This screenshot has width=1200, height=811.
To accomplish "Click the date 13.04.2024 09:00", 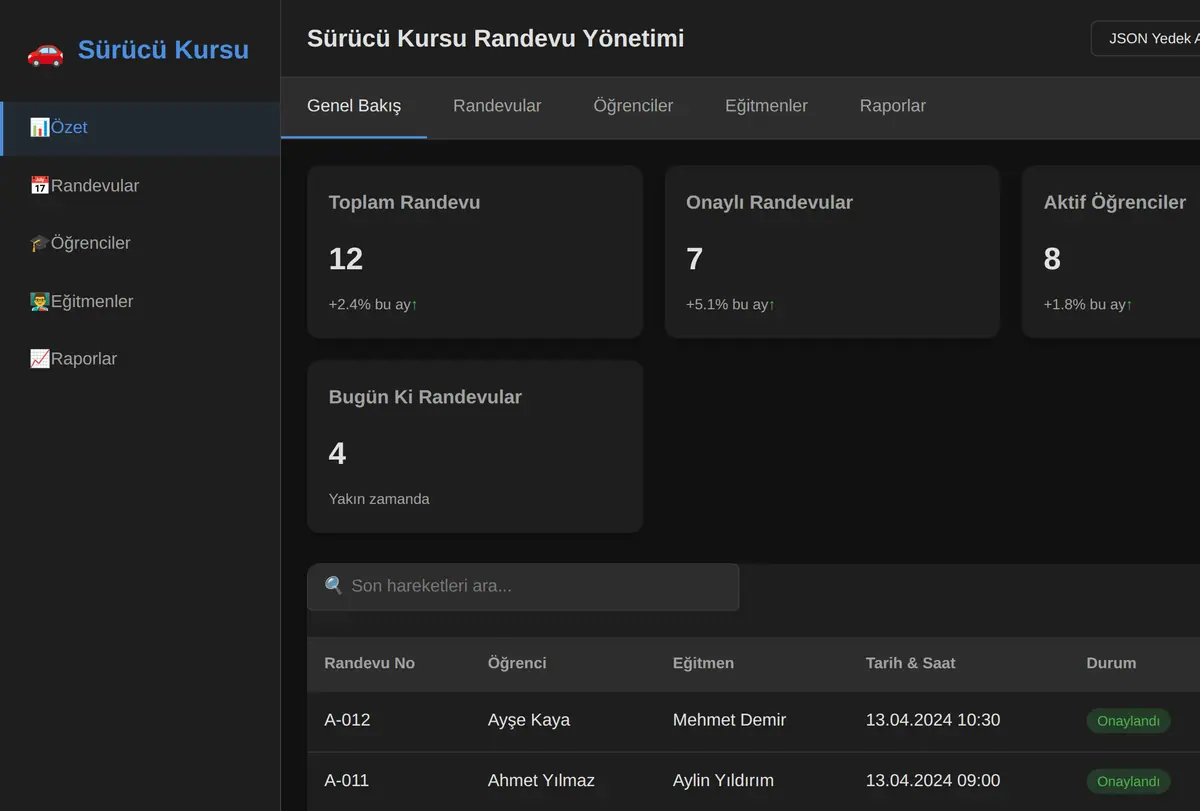I will (x=933, y=781).
